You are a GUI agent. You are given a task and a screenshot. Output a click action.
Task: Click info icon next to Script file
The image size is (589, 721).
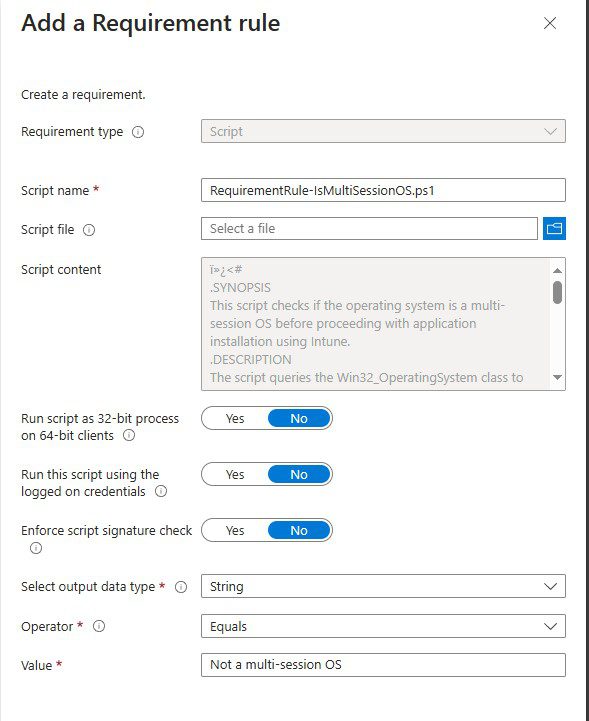(89, 230)
